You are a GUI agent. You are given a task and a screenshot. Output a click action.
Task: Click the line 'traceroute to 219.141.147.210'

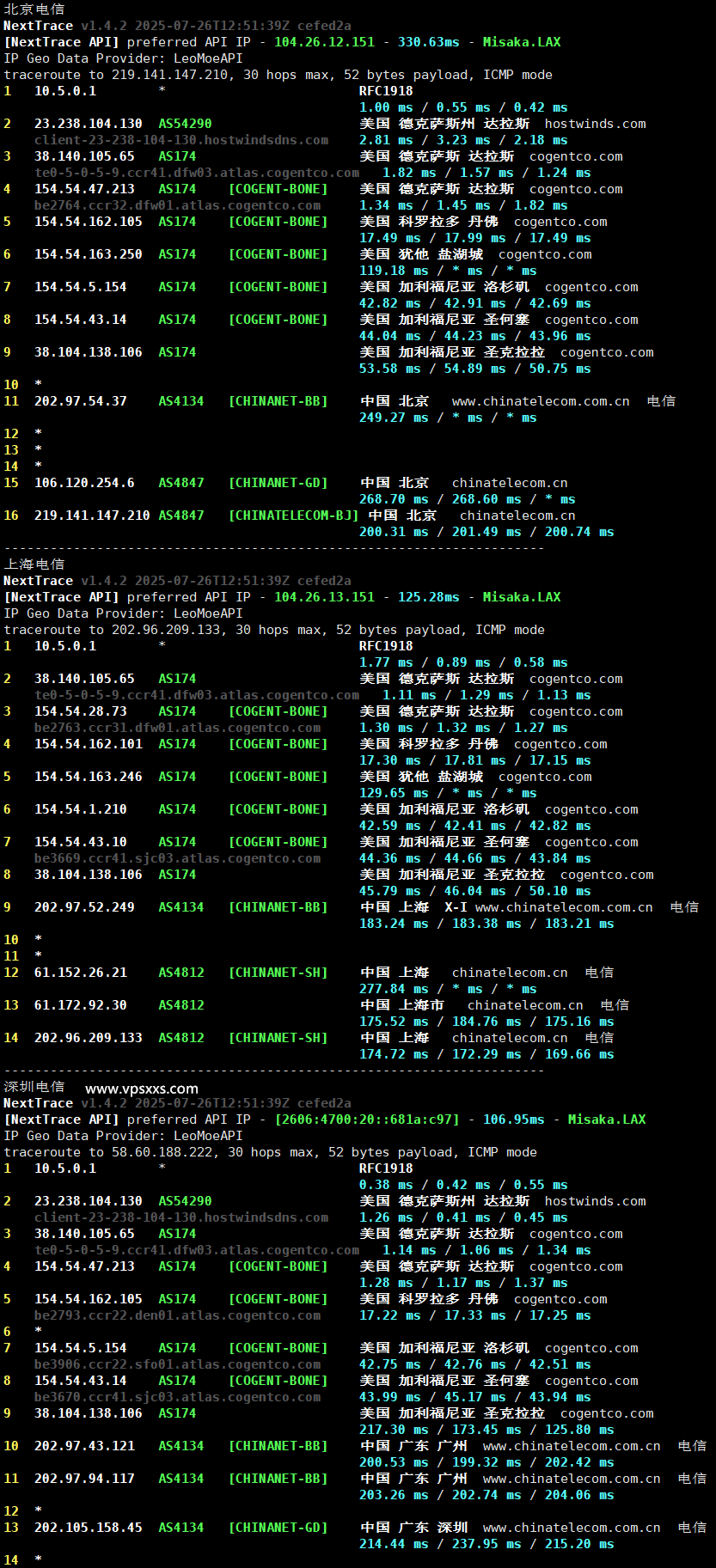278,75
